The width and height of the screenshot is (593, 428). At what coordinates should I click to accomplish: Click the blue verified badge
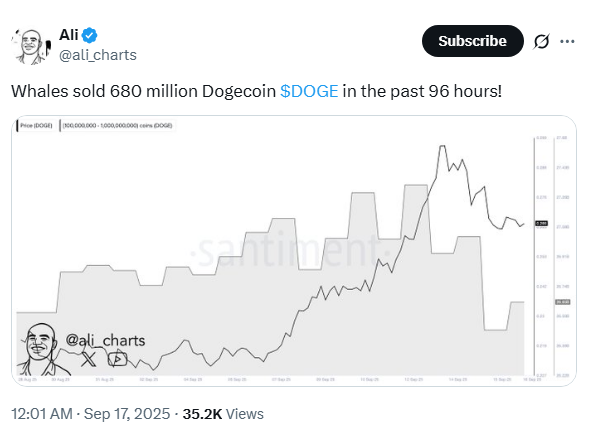[90, 35]
